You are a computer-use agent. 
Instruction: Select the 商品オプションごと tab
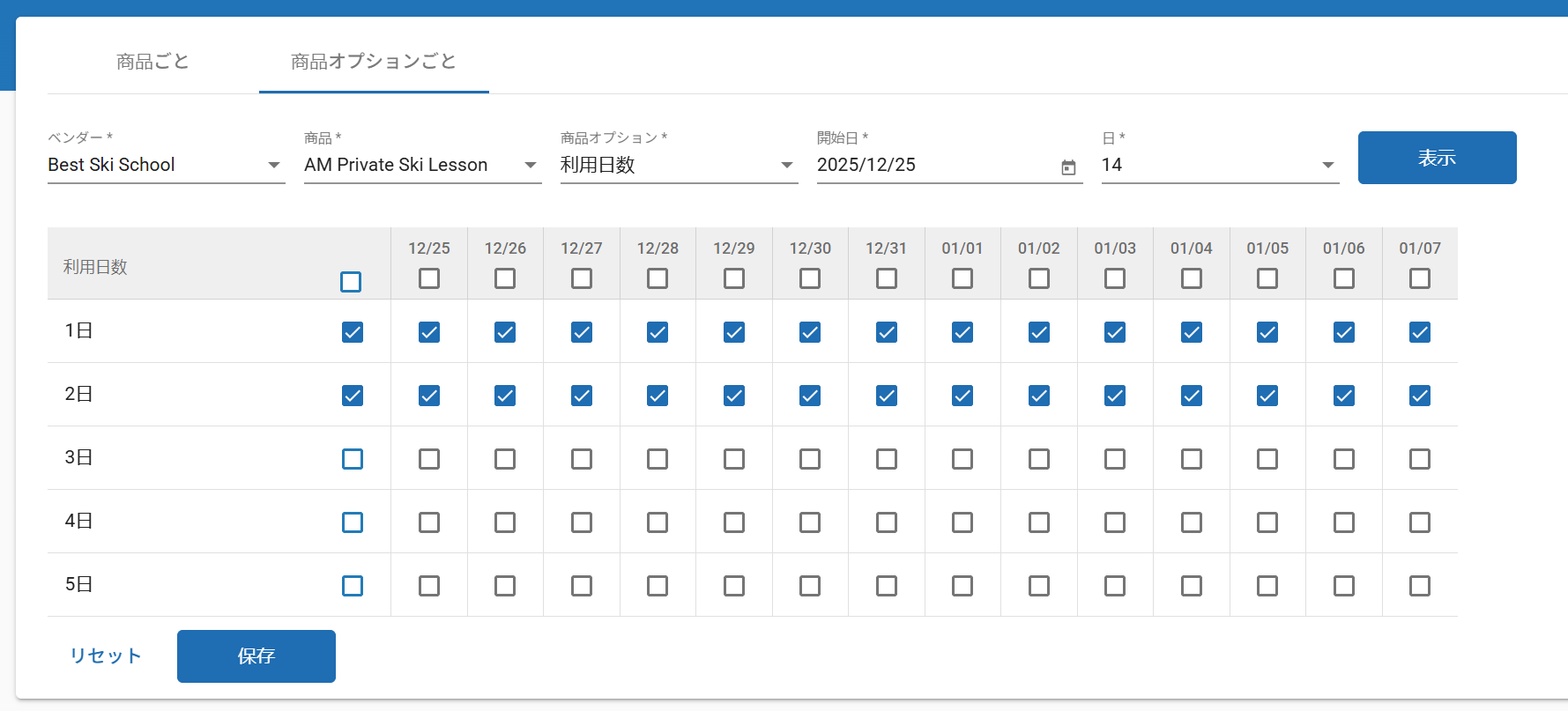[x=374, y=62]
